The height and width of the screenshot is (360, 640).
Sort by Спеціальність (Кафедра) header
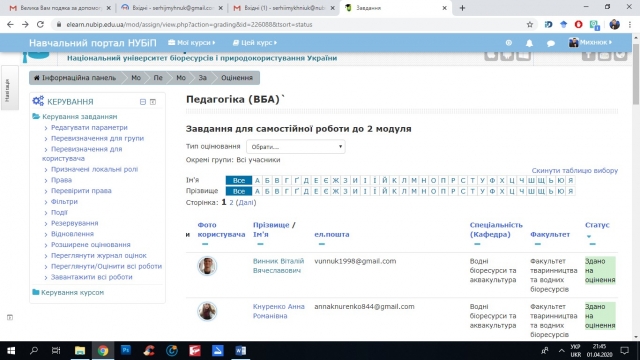(x=496, y=229)
